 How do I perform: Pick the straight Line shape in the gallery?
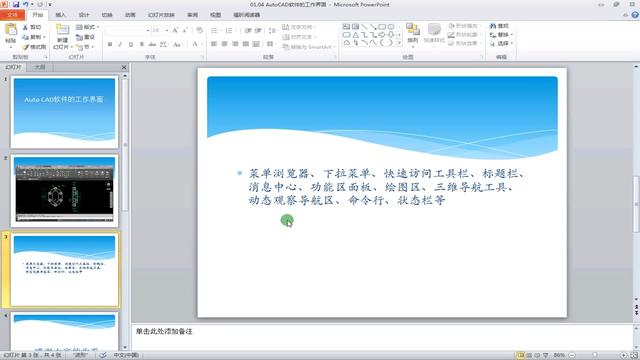pos(364,27)
